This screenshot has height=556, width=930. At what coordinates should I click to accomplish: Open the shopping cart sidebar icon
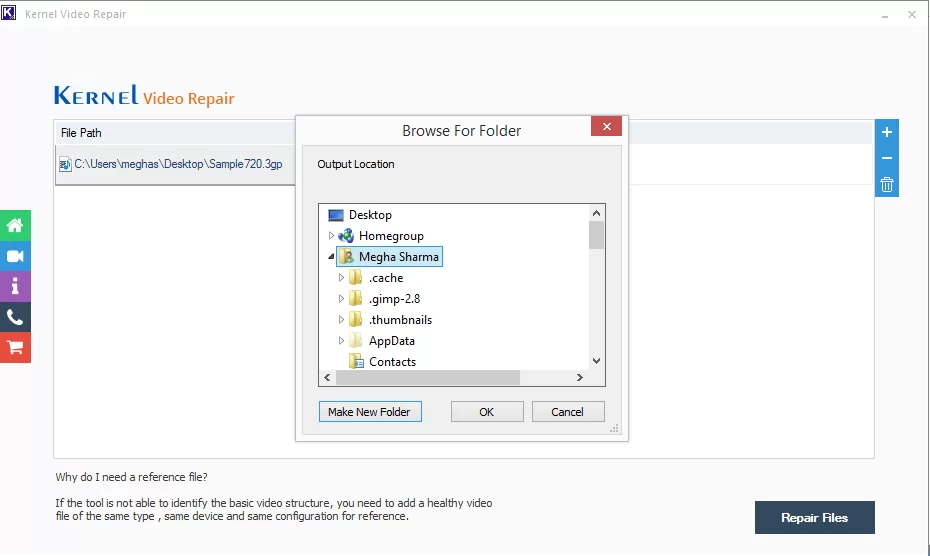click(15, 348)
